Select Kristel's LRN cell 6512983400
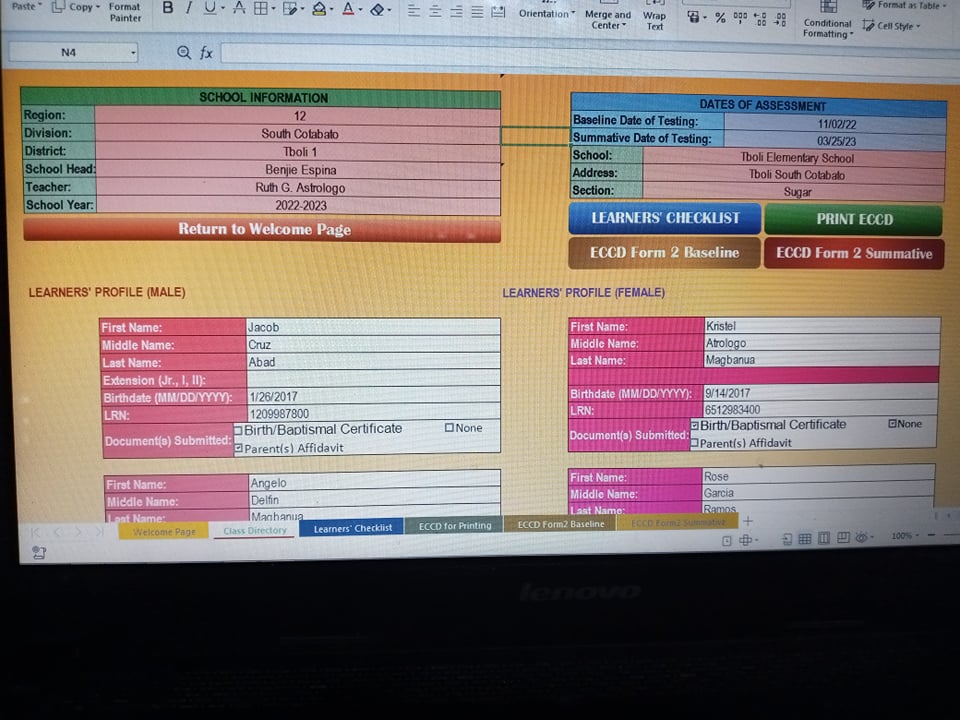The height and width of the screenshot is (720, 960). 821,409
